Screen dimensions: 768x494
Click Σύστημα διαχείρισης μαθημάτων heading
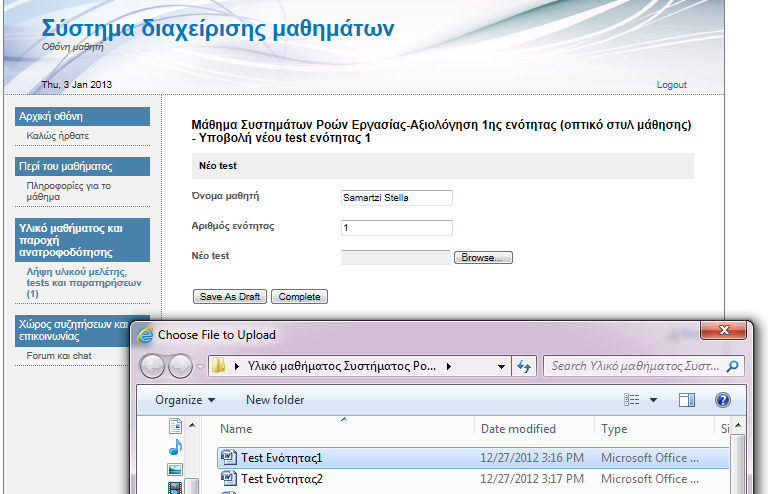coord(218,28)
